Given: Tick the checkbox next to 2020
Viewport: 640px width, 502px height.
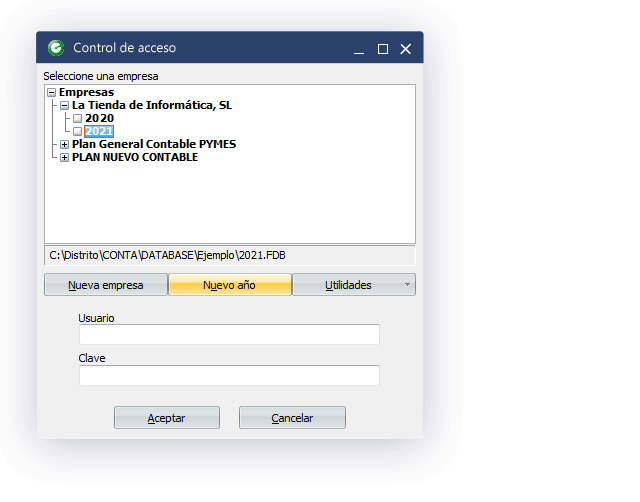Looking at the screenshot, I should [77, 118].
